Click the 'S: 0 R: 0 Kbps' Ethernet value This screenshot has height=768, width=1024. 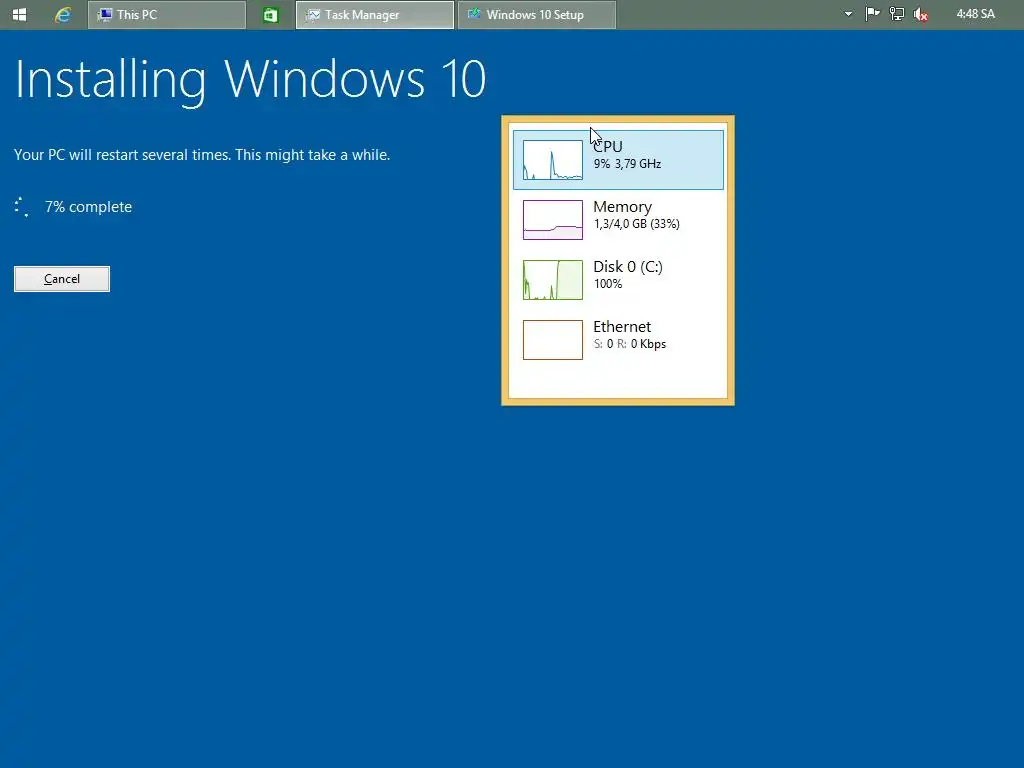pos(630,344)
